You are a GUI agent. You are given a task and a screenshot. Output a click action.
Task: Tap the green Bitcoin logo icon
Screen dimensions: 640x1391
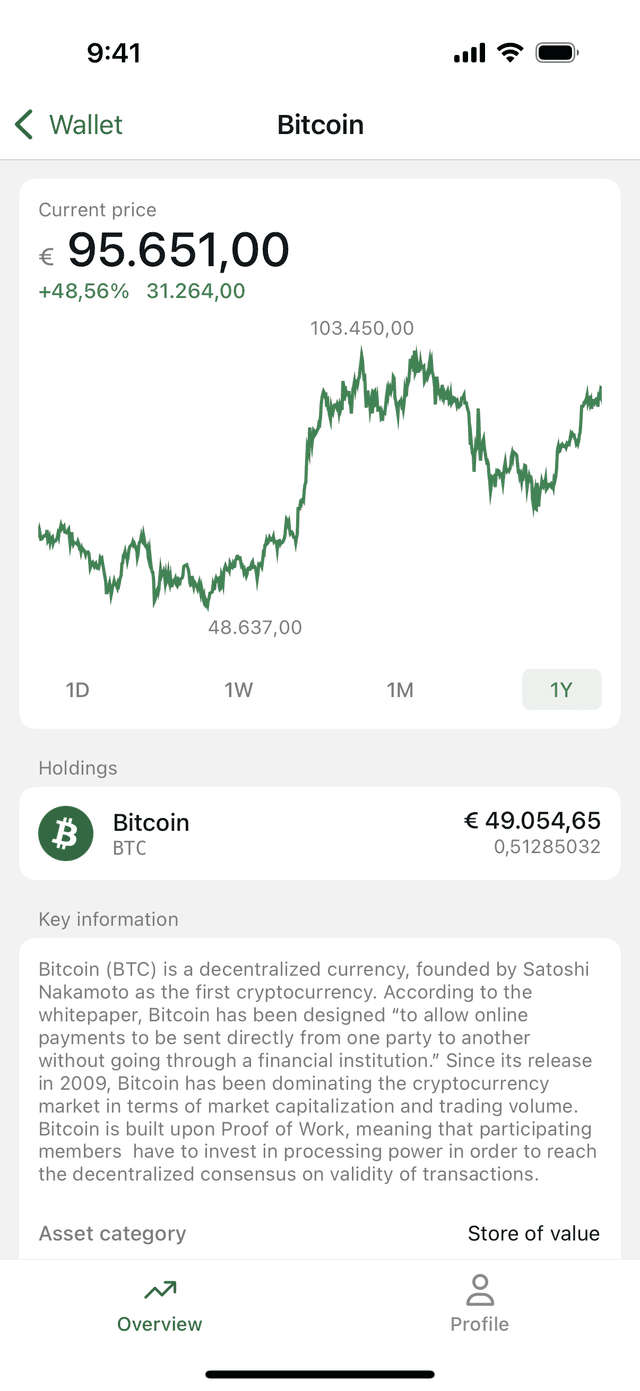pyautogui.click(x=66, y=833)
